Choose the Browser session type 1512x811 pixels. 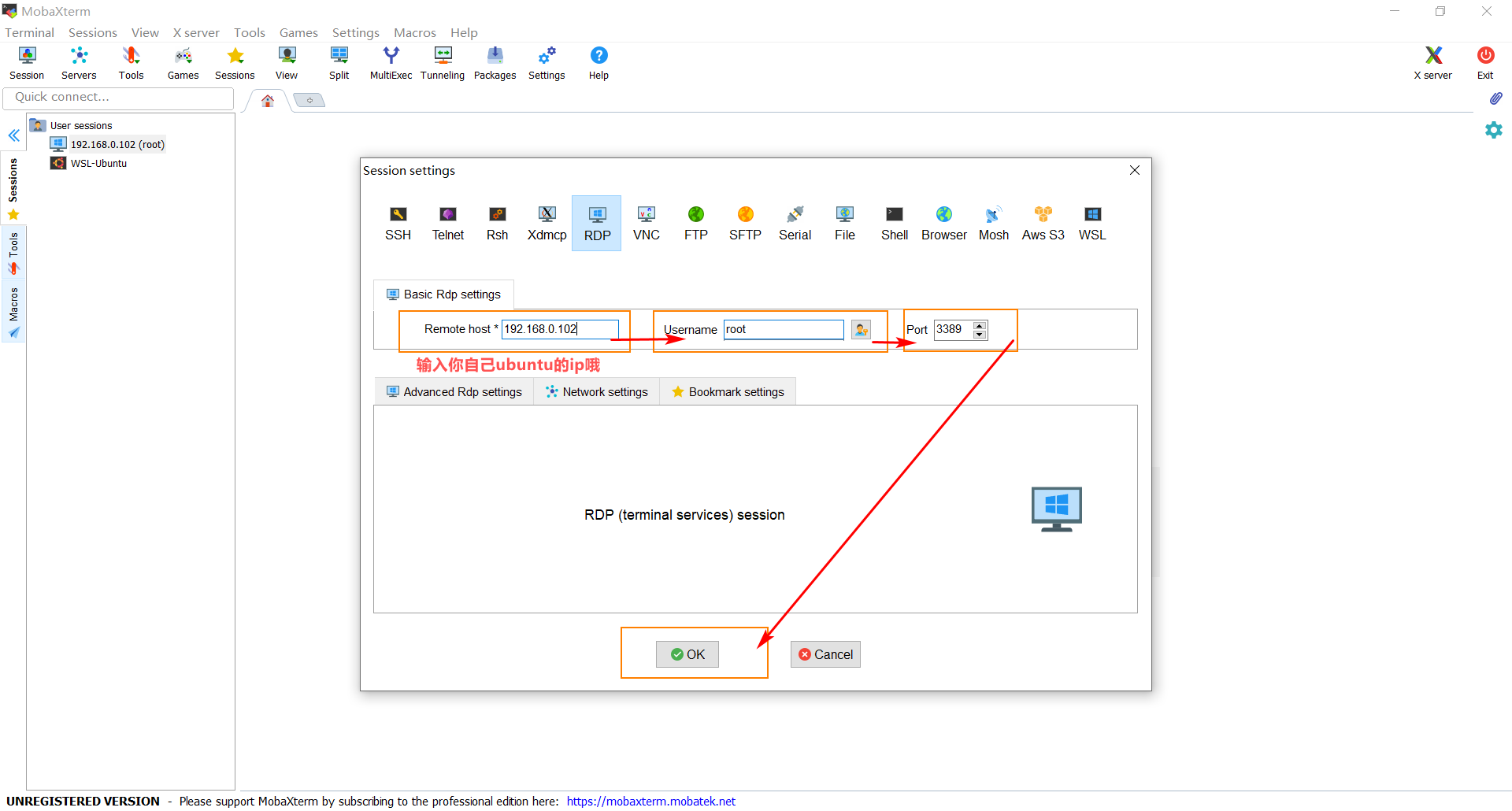tap(944, 224)
